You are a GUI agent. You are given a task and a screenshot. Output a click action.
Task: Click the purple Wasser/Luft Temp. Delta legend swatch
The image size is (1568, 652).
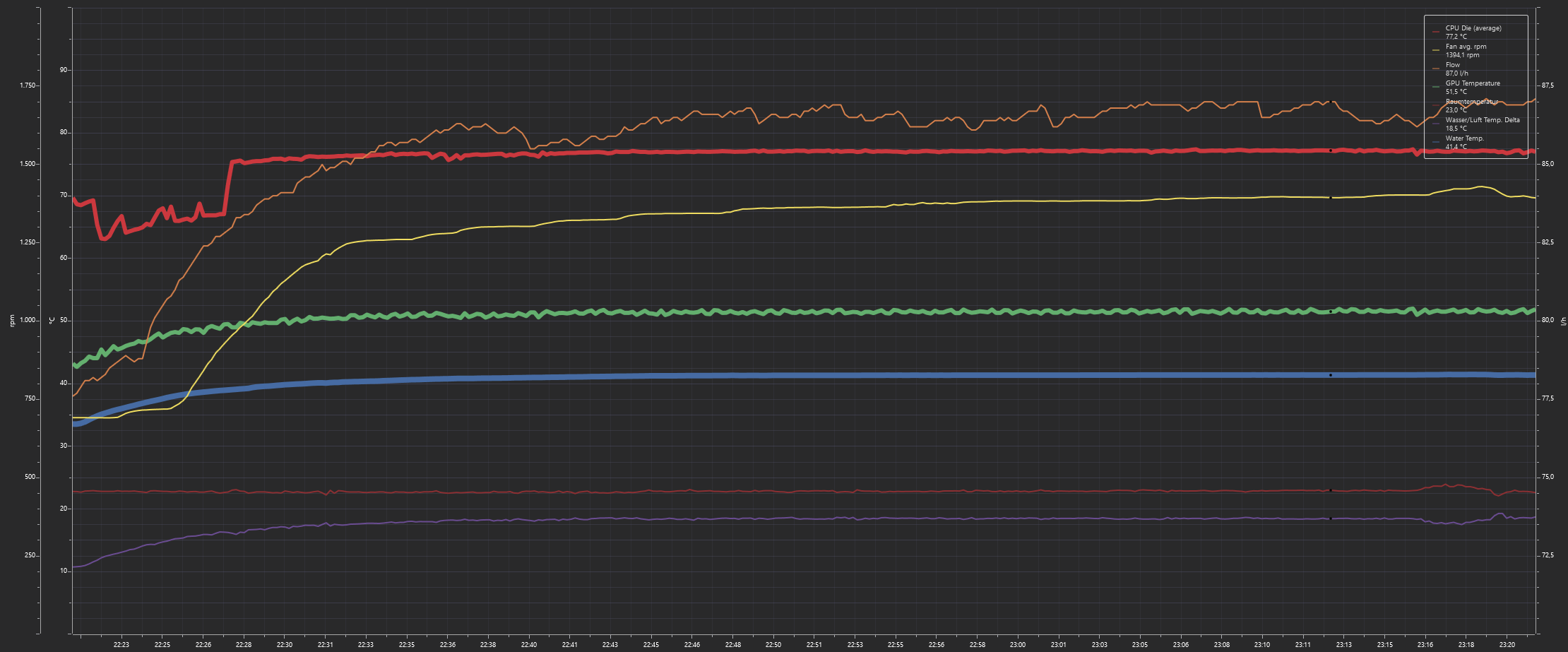[x=1435, y=124]
